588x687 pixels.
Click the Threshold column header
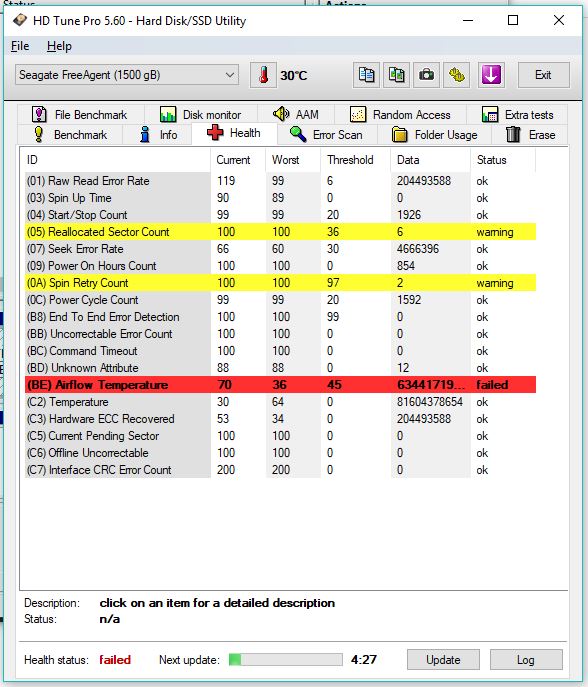pos(355,160)
